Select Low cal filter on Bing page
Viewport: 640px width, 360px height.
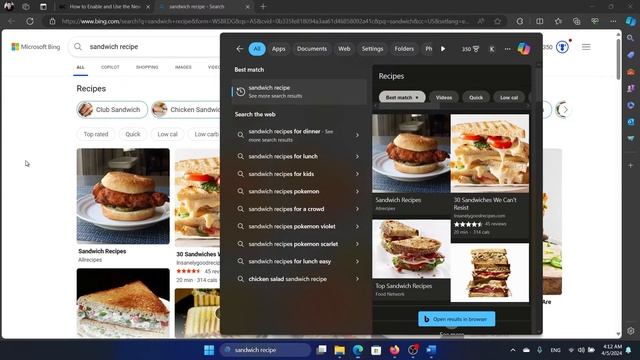pos(167,134)
